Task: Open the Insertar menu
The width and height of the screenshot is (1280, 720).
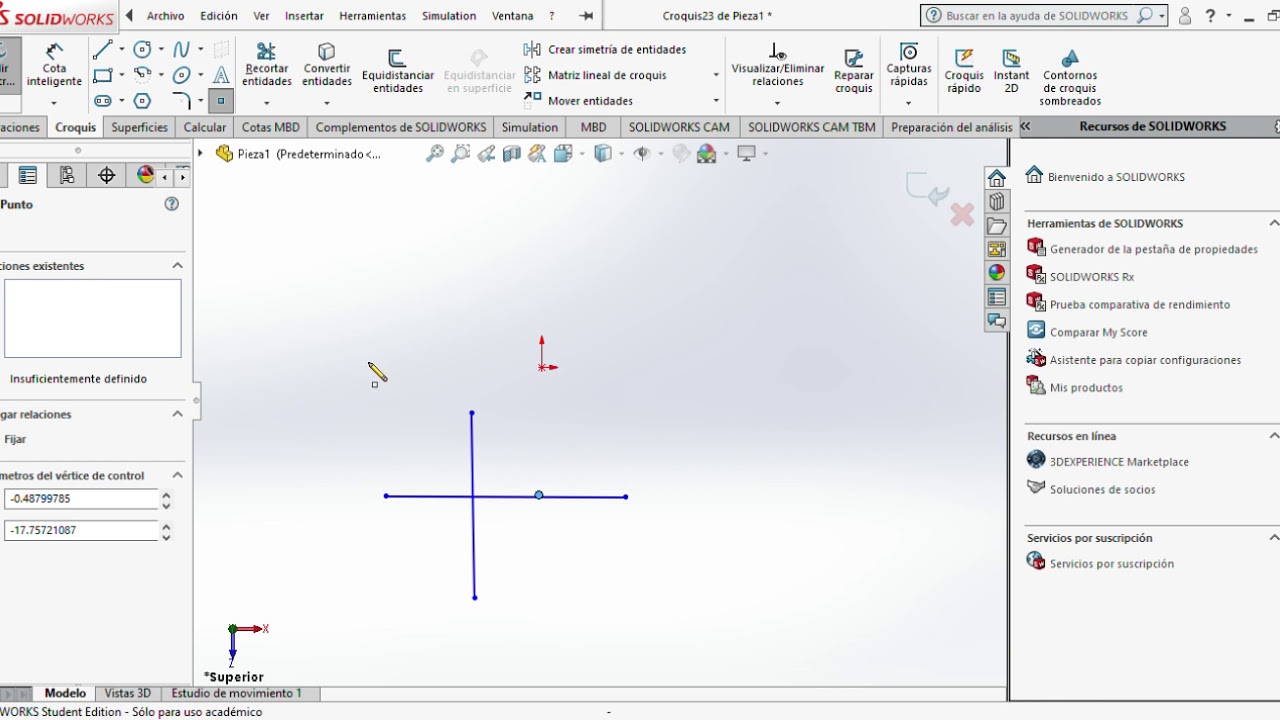Action: (x=304, y=16)
